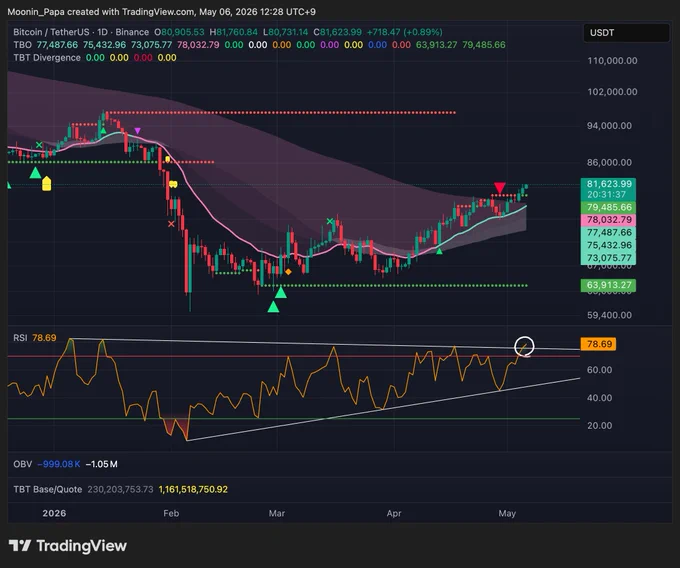Click the TradingView logo
680x568 pixels.
(x=68, y=545)
